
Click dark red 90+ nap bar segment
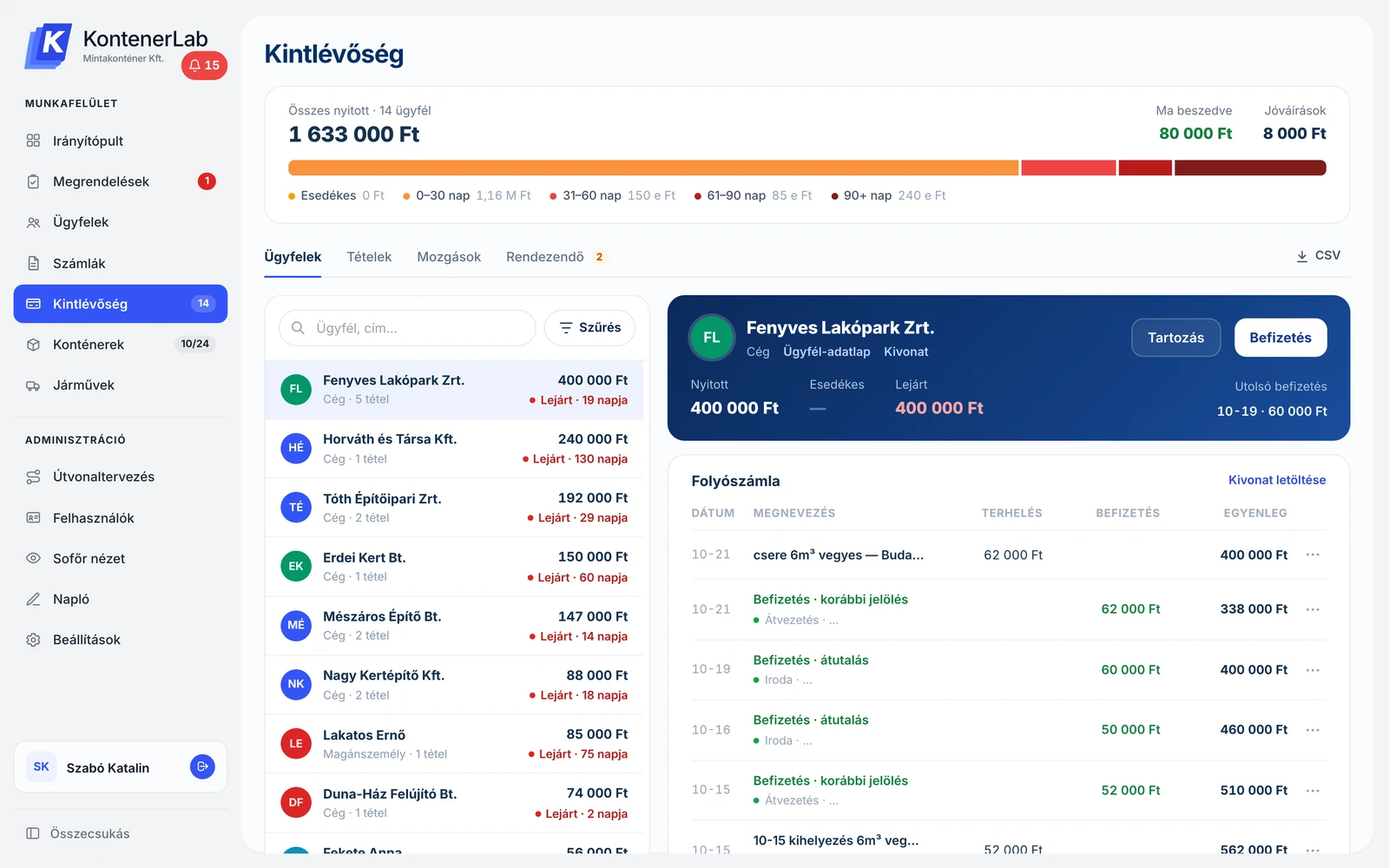pyautogui.click(x=1250, y=168)
